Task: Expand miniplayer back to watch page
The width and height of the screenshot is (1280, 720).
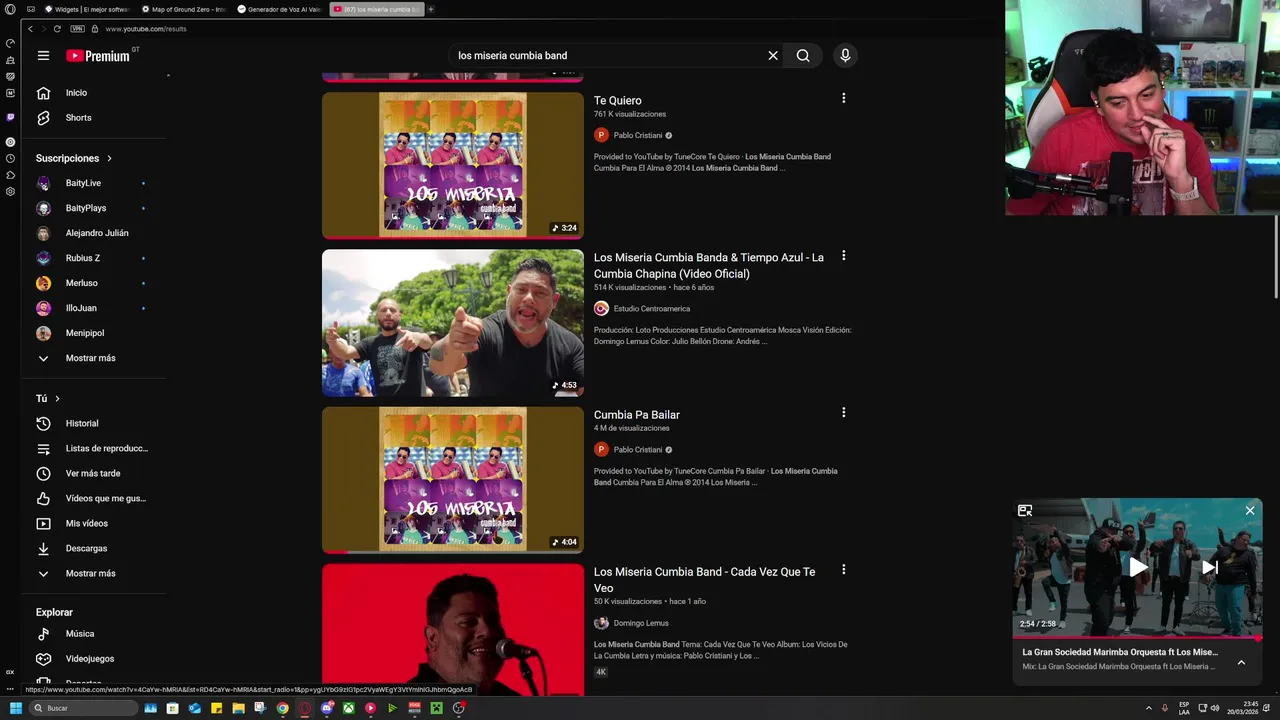Action: coord(1025,511)
